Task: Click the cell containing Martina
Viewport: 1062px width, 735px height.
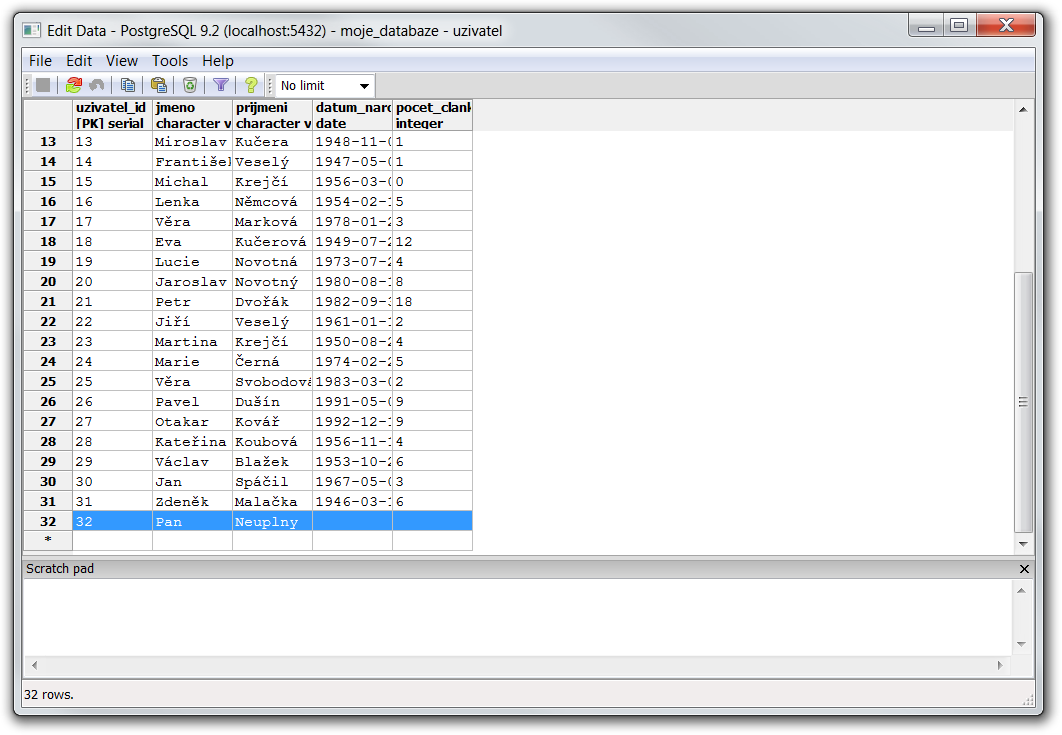Action: pos(192,341)
